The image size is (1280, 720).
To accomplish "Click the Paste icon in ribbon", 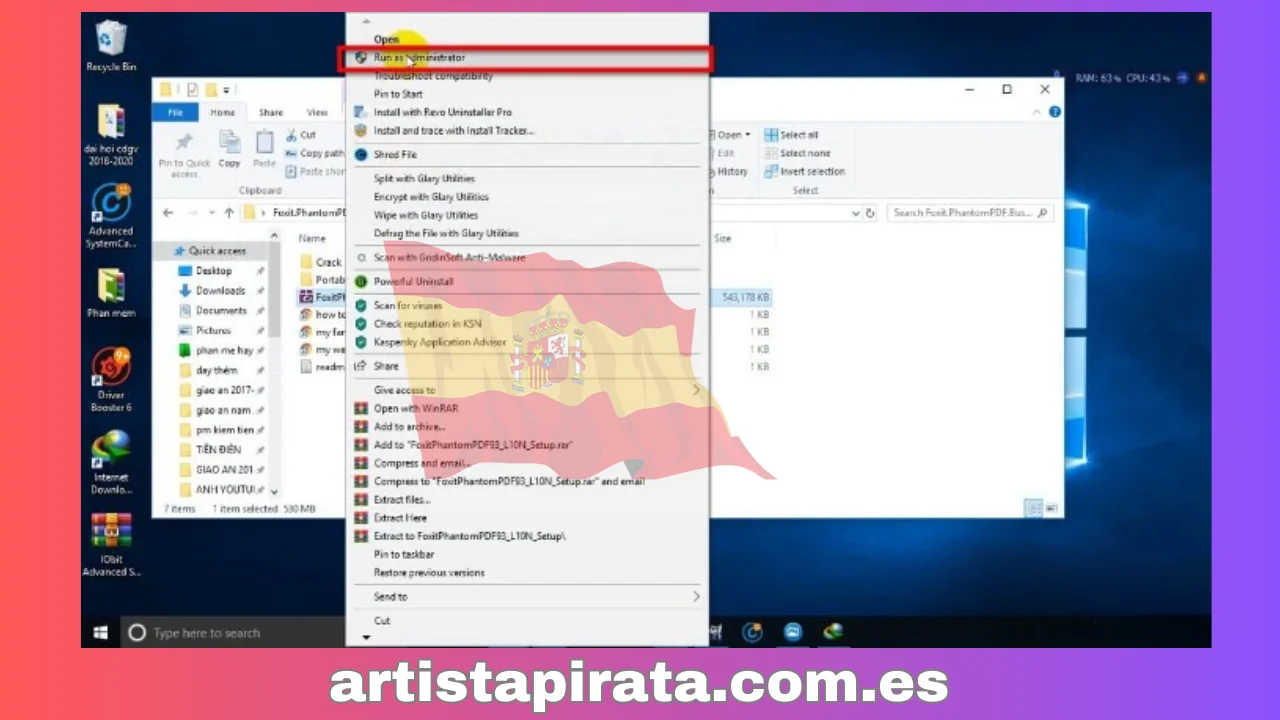I will pos(264,142).
